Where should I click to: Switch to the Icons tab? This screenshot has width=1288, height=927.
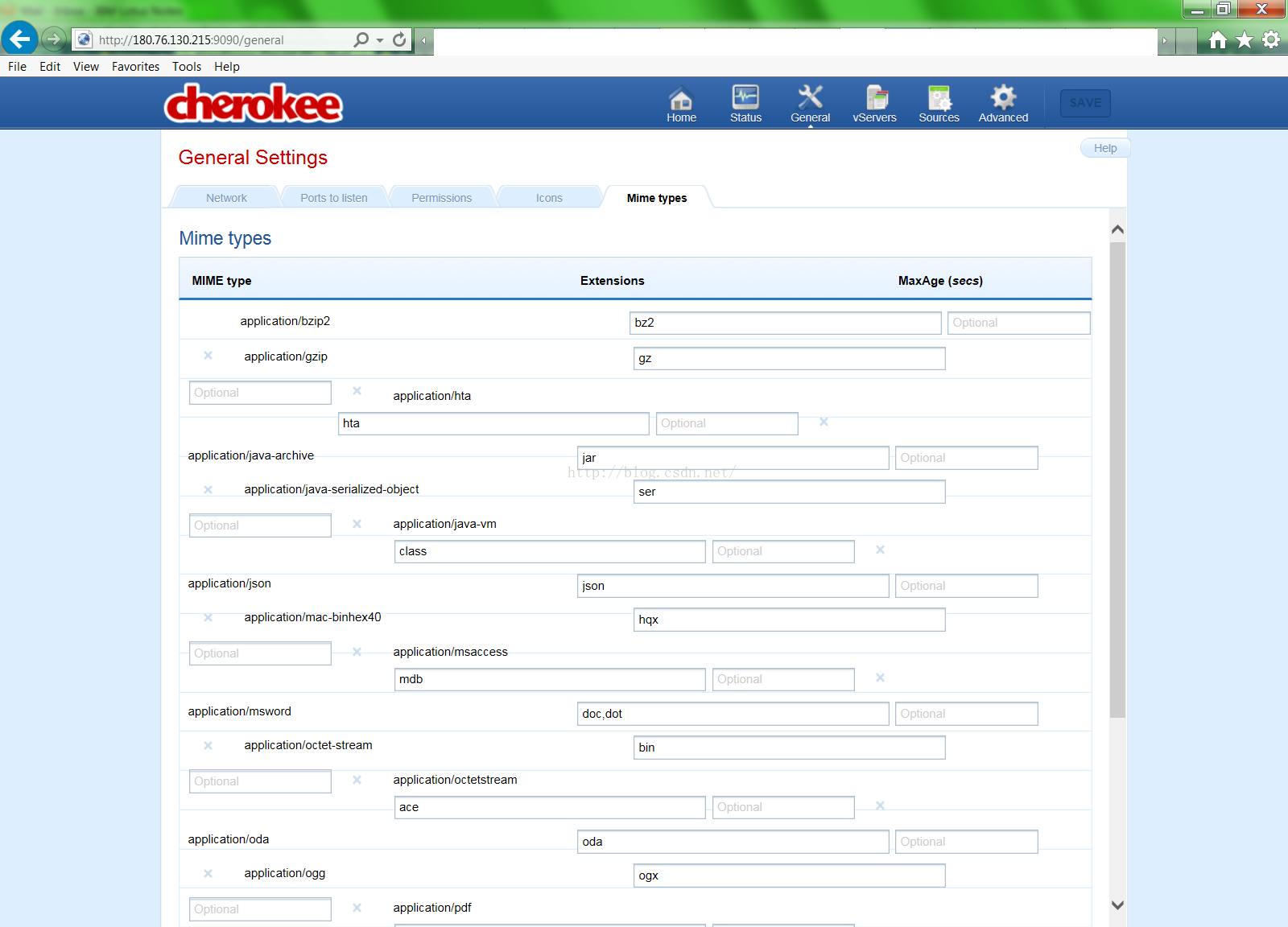pos(549,198)
